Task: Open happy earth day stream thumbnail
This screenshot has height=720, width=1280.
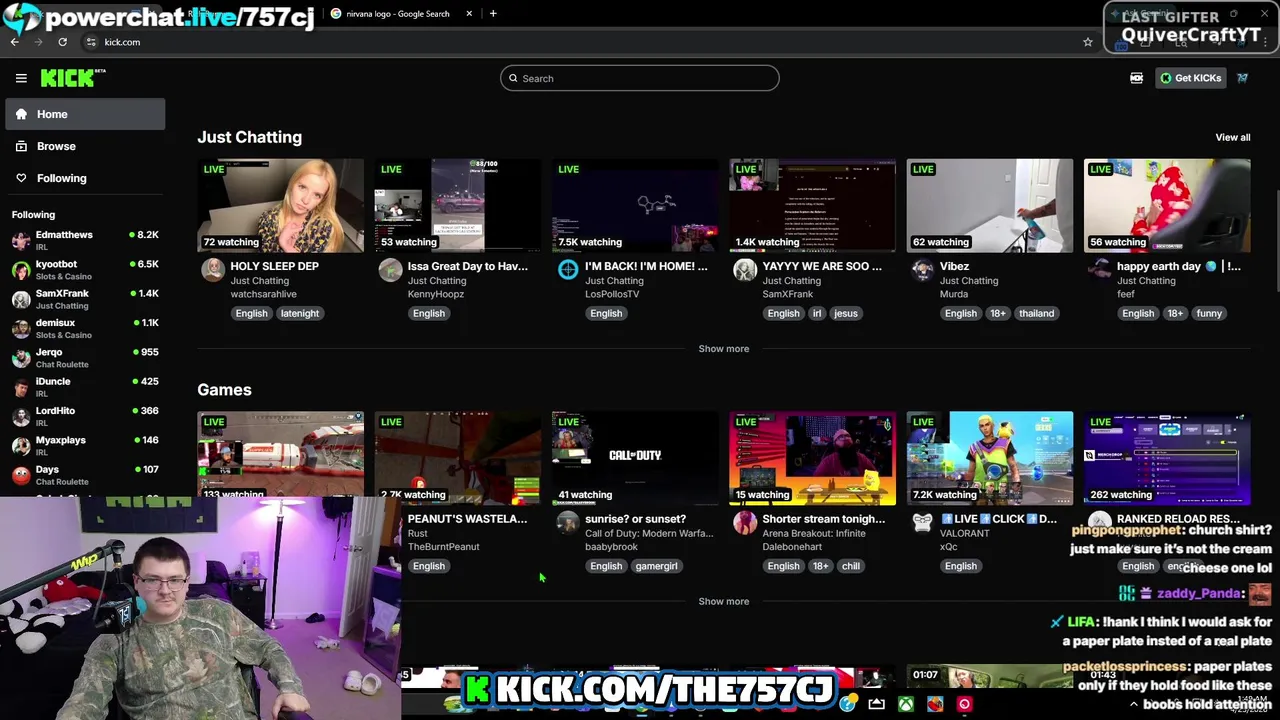Action: coord(1167,205)
